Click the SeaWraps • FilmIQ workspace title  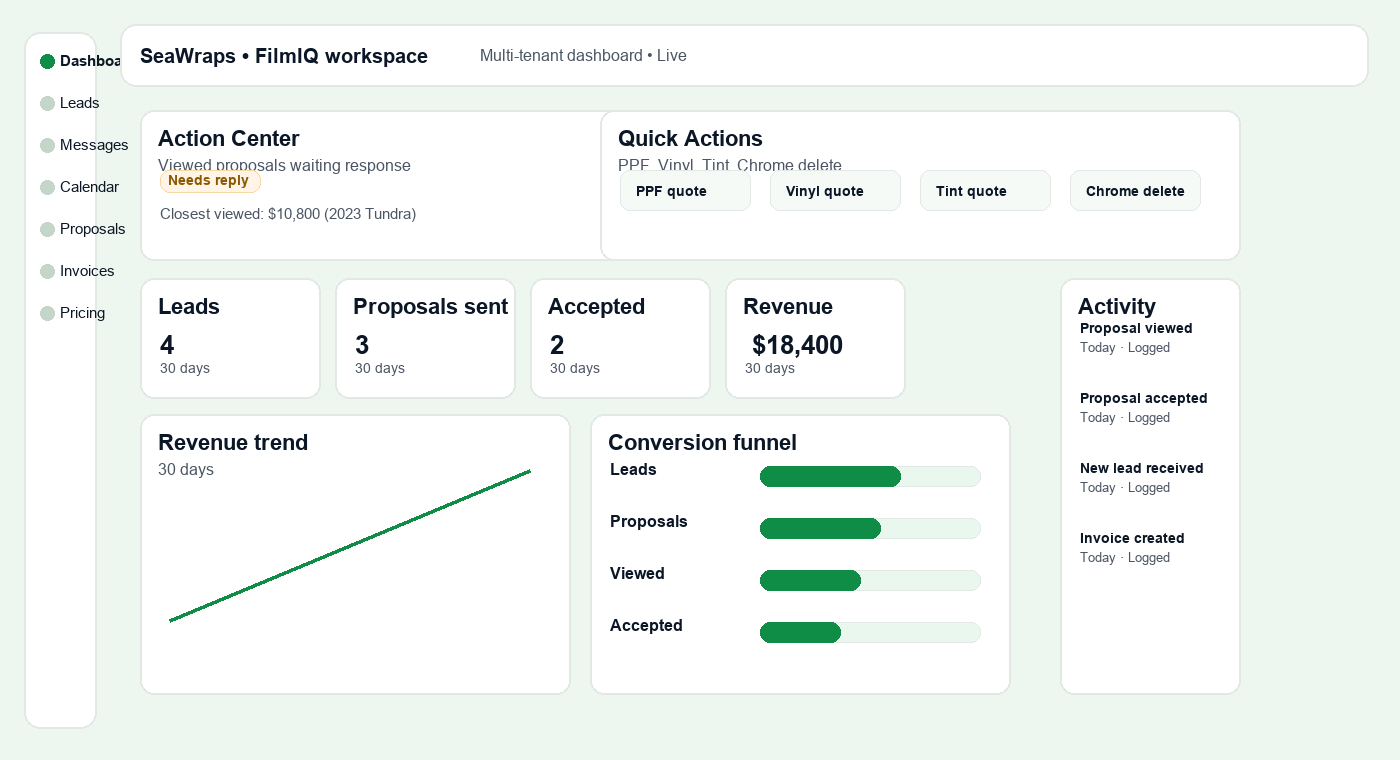tap(284, 56)
